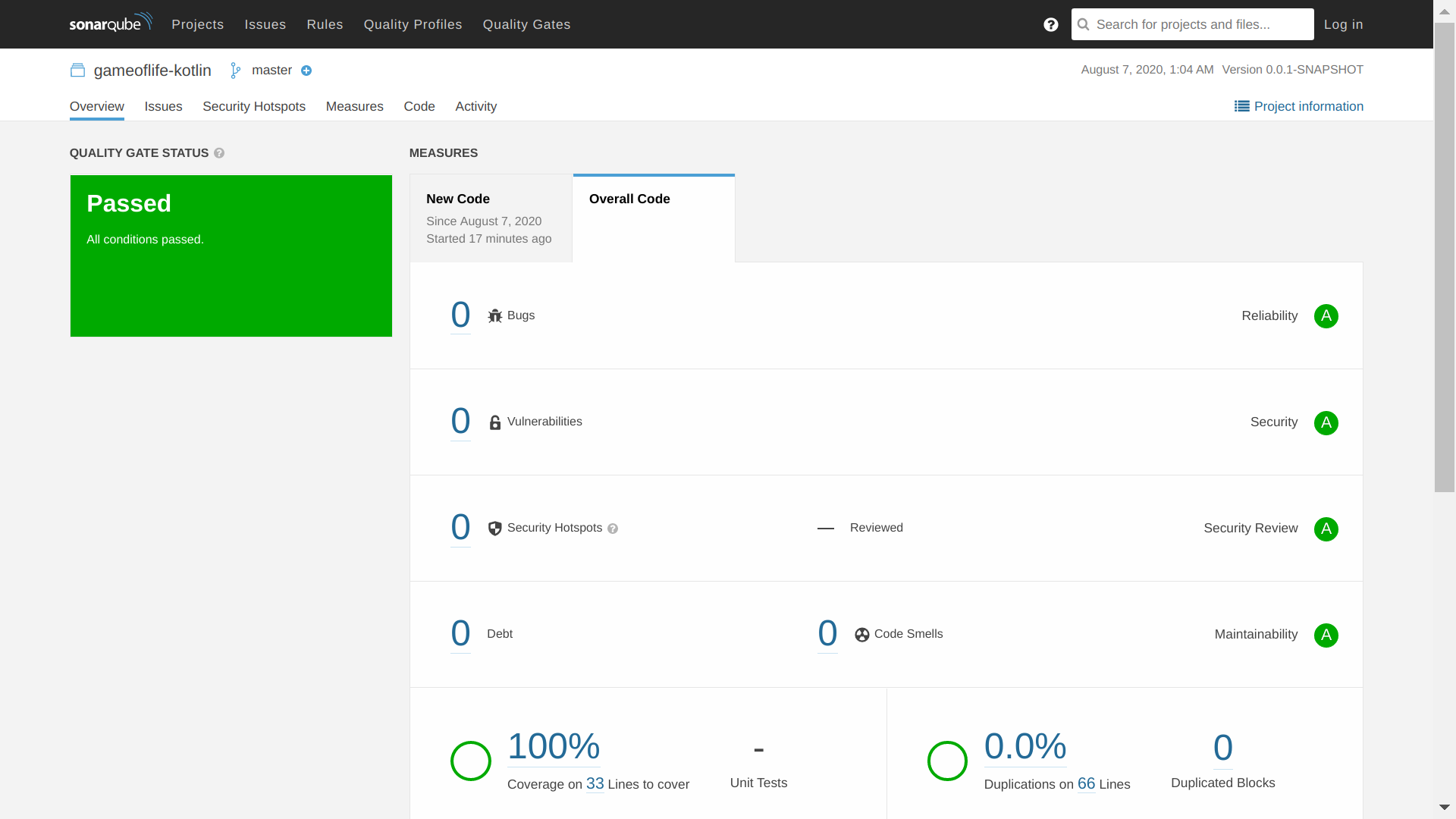Image resolution: width=1456 pixels, height=819 pixels.
Task: Open the 100% coverage value link
Action: coord(554,746)
